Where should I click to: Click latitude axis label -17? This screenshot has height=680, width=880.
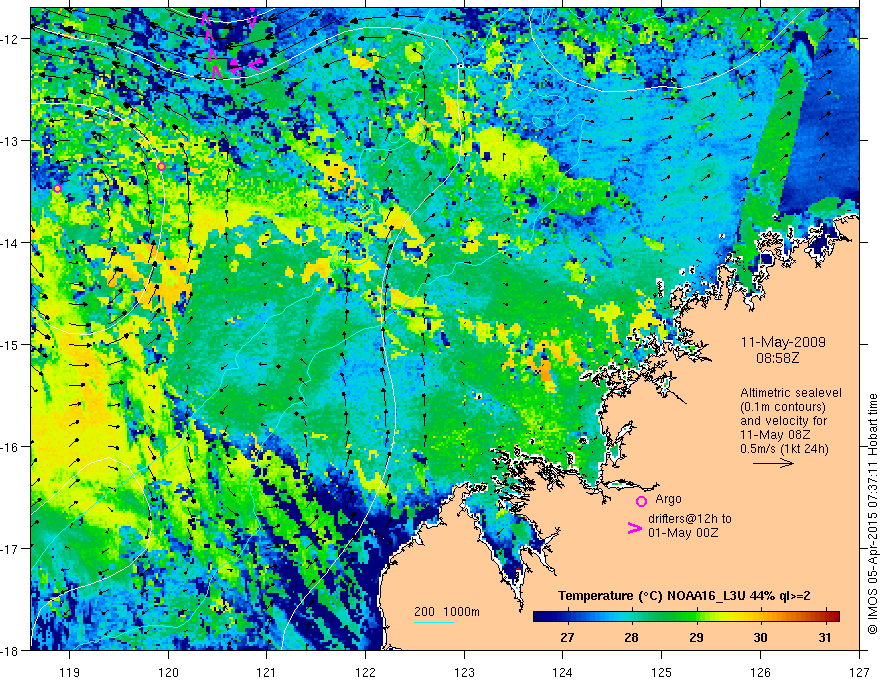click(11, 548)
